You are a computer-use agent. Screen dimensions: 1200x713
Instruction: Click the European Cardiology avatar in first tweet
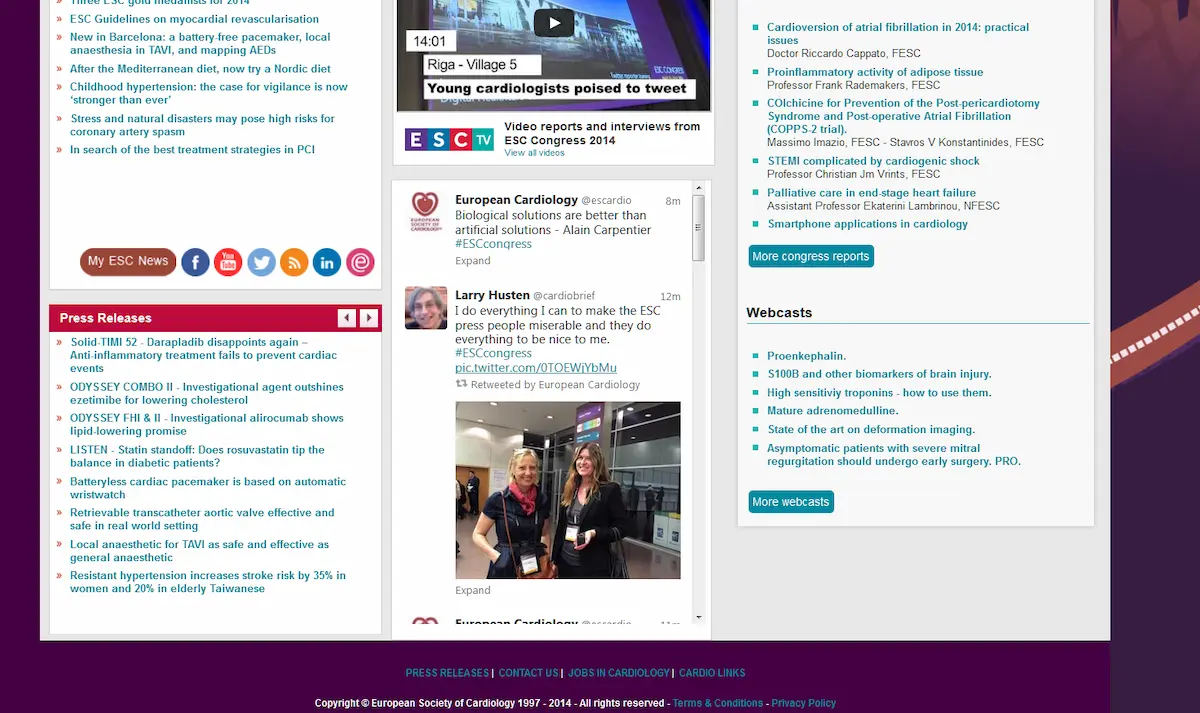pos(425,212)
